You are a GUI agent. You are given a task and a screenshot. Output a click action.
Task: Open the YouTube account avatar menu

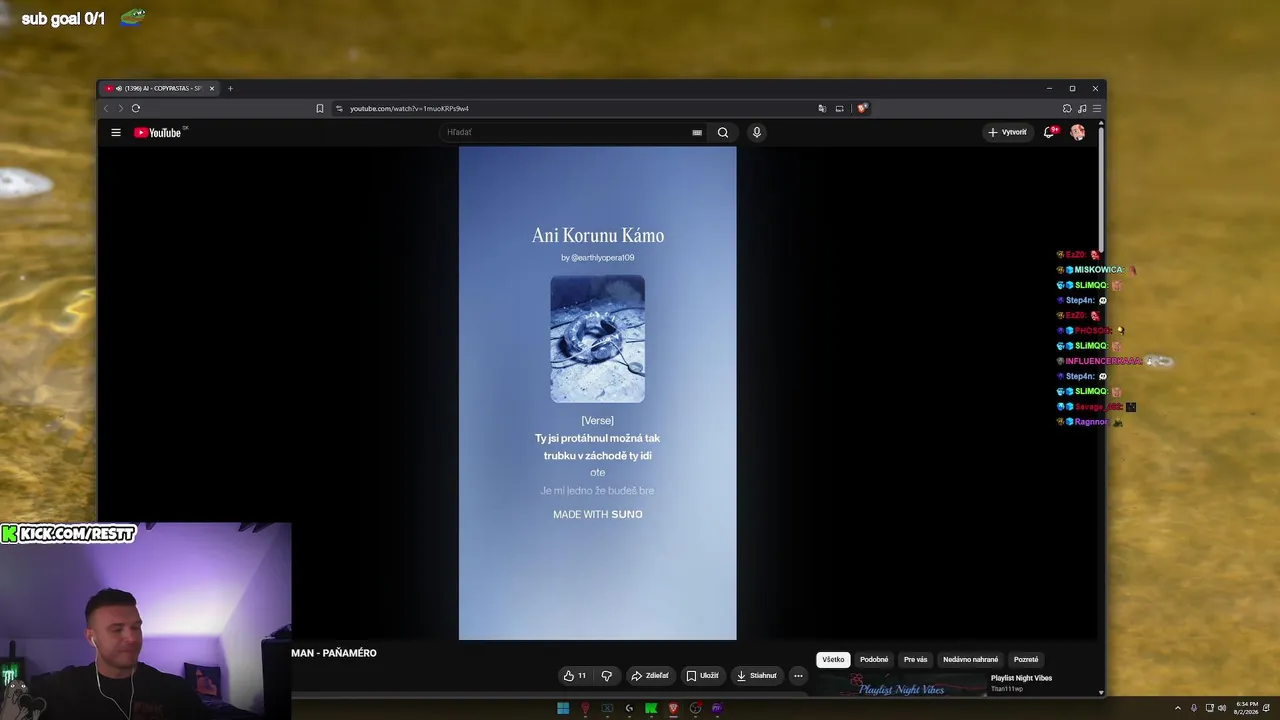(1077, 132)
